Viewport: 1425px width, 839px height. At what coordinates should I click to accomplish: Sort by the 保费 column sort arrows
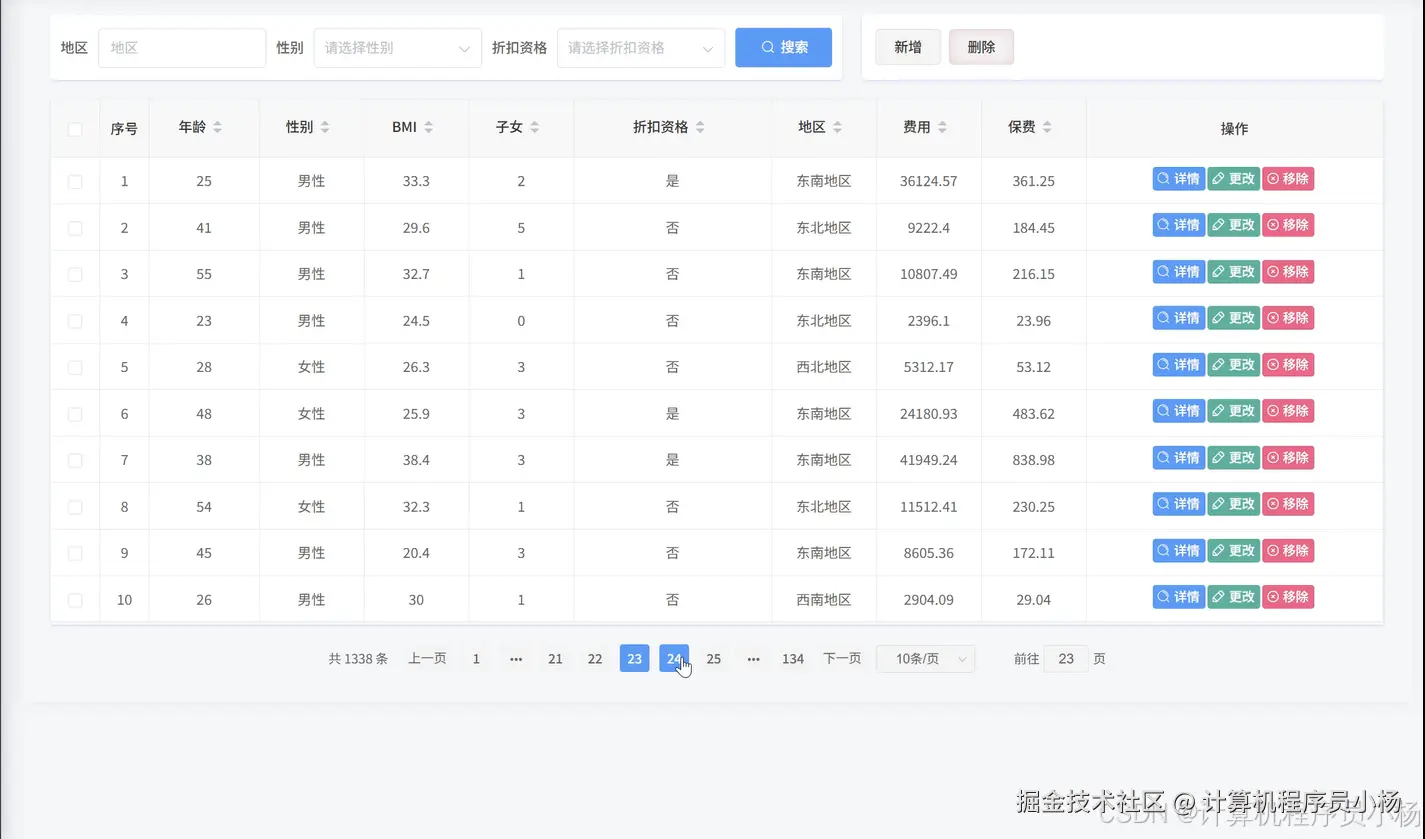pos(1048,128)
